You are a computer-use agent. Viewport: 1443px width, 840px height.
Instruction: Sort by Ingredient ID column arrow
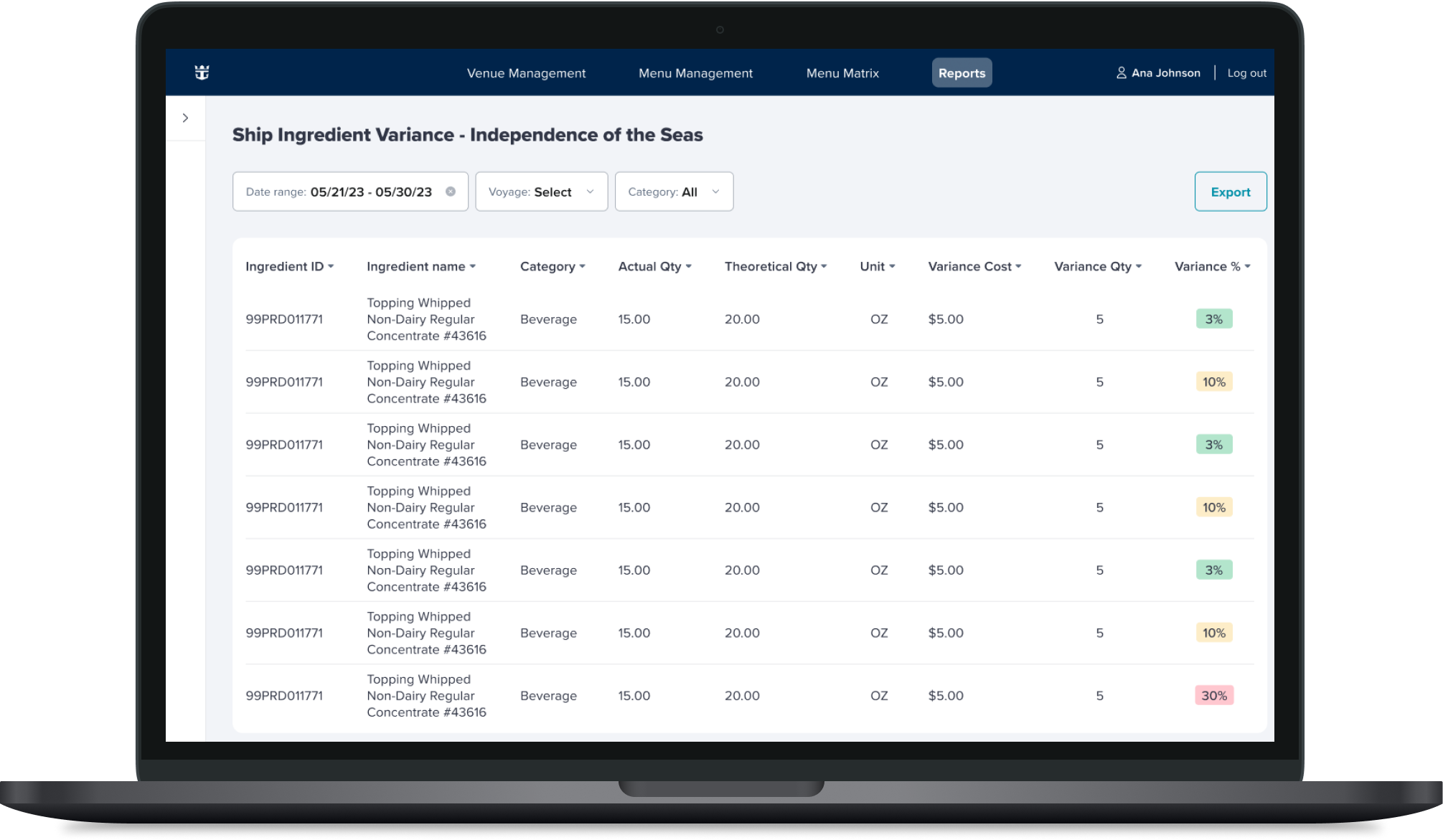[331, 267]
